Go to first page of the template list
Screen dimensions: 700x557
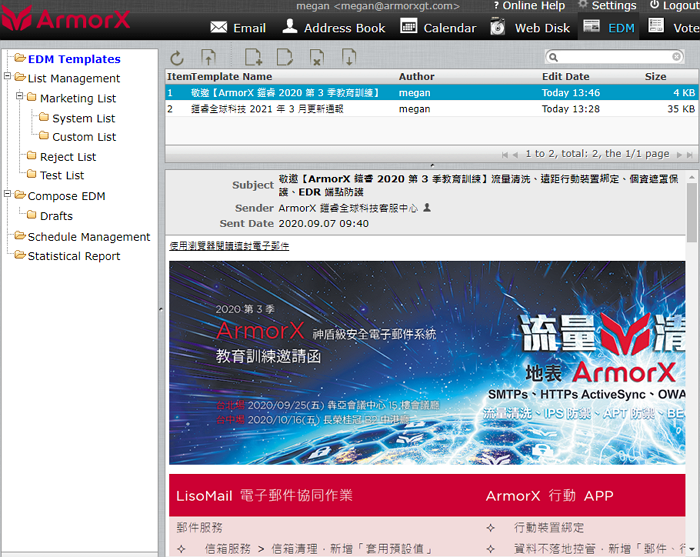[x=505, y=154]
